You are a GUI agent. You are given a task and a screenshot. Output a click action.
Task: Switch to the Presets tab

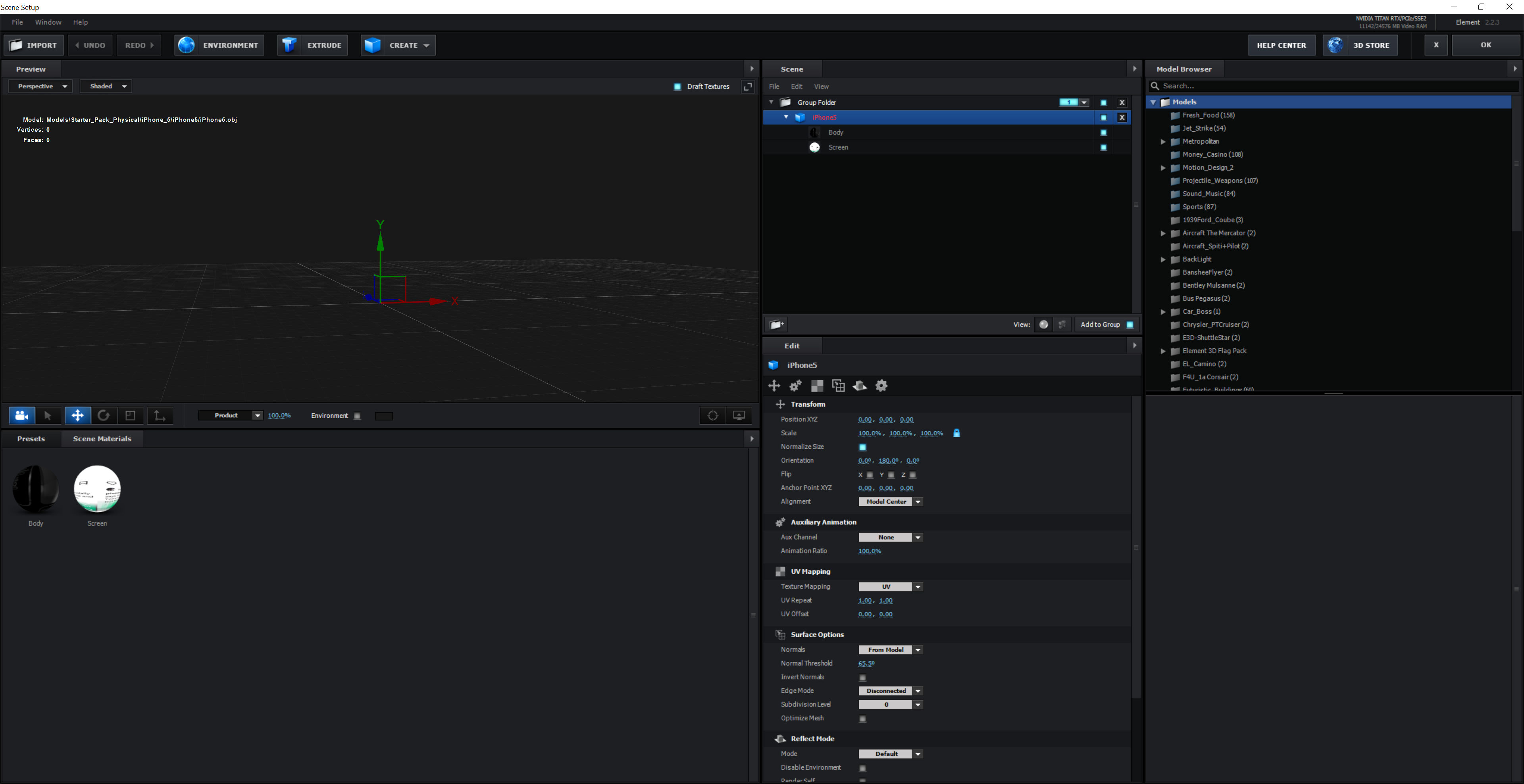[31, 439]
